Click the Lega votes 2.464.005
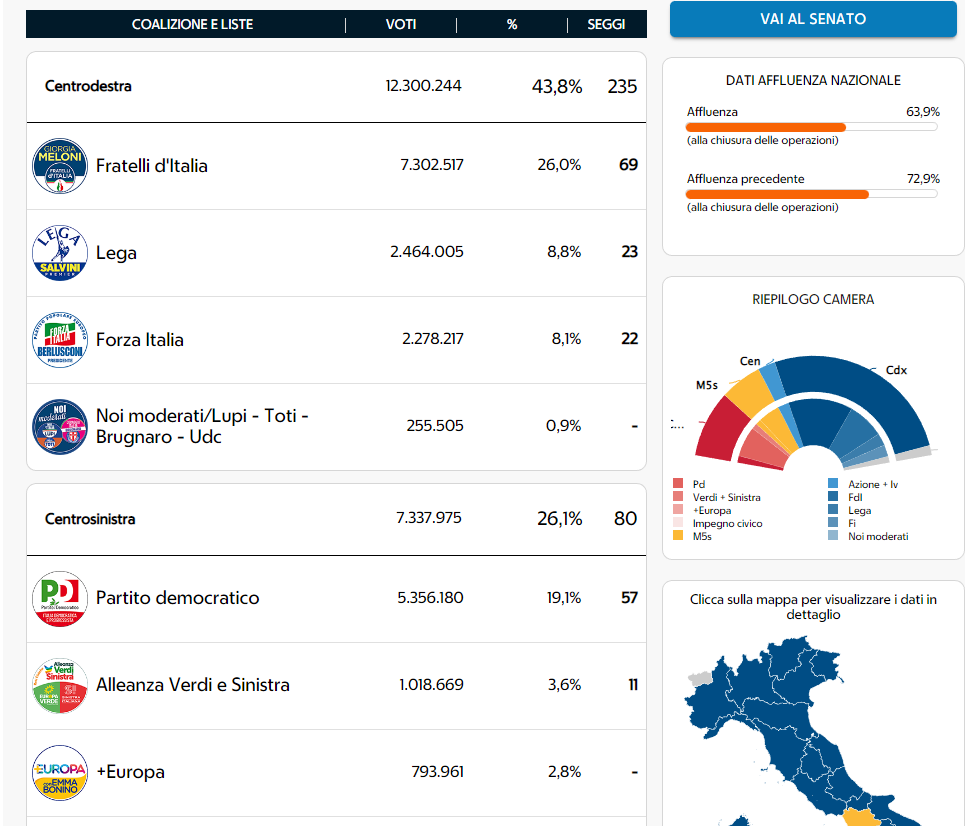This screenshot has width=965, height=826. pyautogui.click(x=426, y=252)
